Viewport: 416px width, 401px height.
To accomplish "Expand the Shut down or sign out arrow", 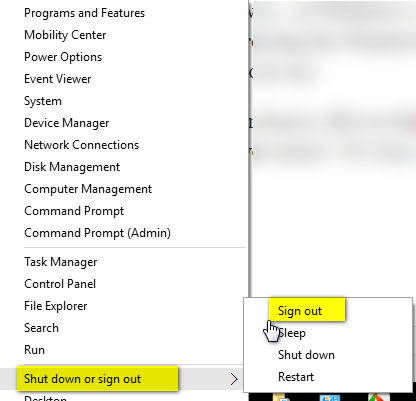I will click(234, 379).
